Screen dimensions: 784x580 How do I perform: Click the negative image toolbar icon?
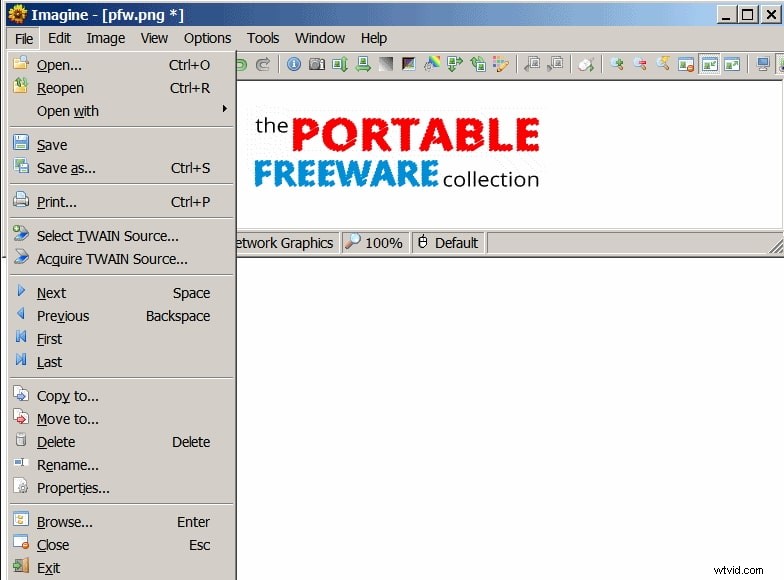coord(408,64)
